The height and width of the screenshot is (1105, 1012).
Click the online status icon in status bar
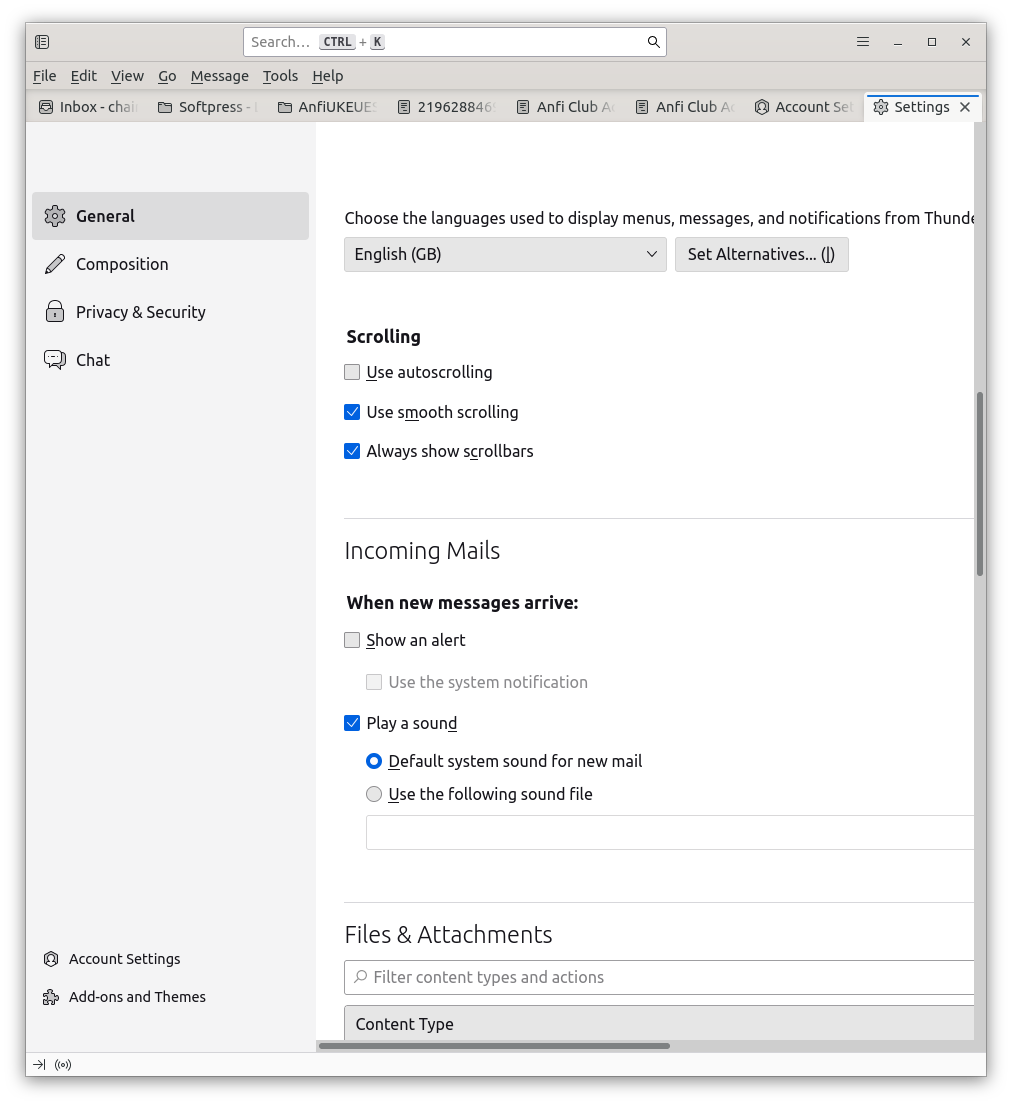tap(63, 1065)
